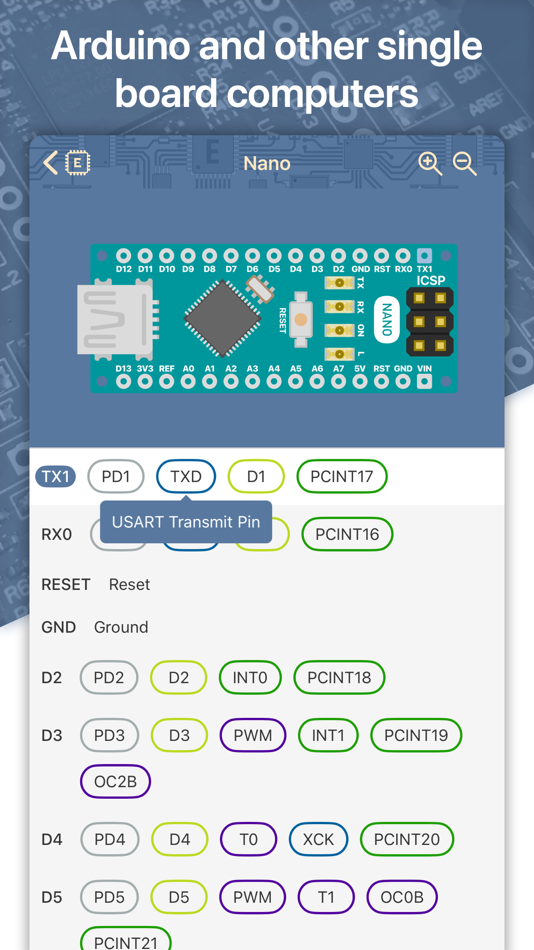This screenshot has width=534, height=950.
Task: Select the TX1 pin label in list
Action: pos(56,477)
